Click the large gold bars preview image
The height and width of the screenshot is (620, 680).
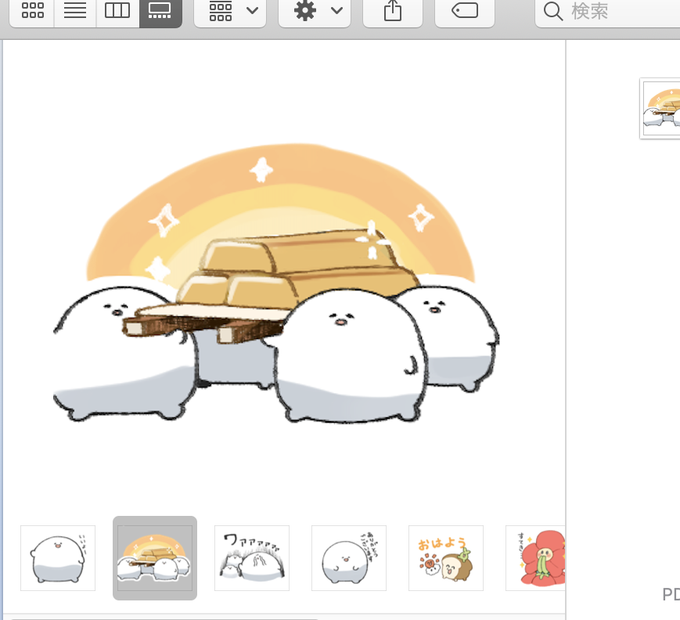coord(276,283)
